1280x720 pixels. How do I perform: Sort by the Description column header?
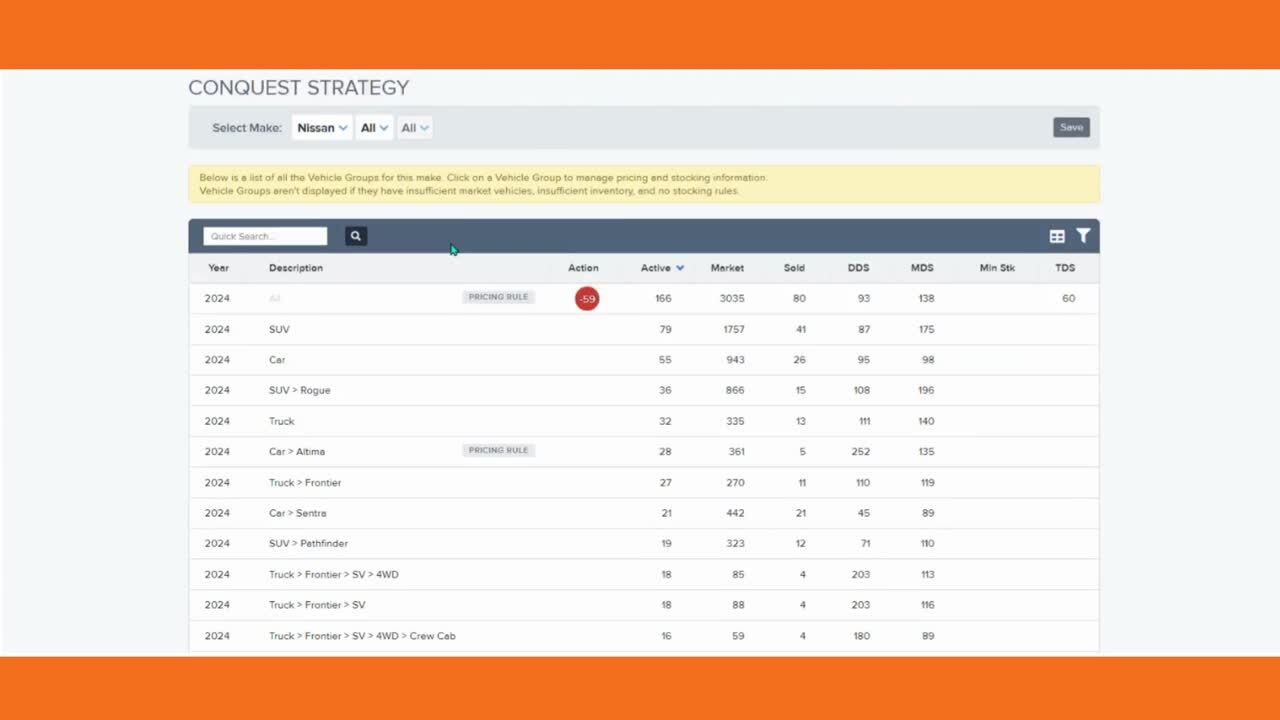[x=296, y=268]
